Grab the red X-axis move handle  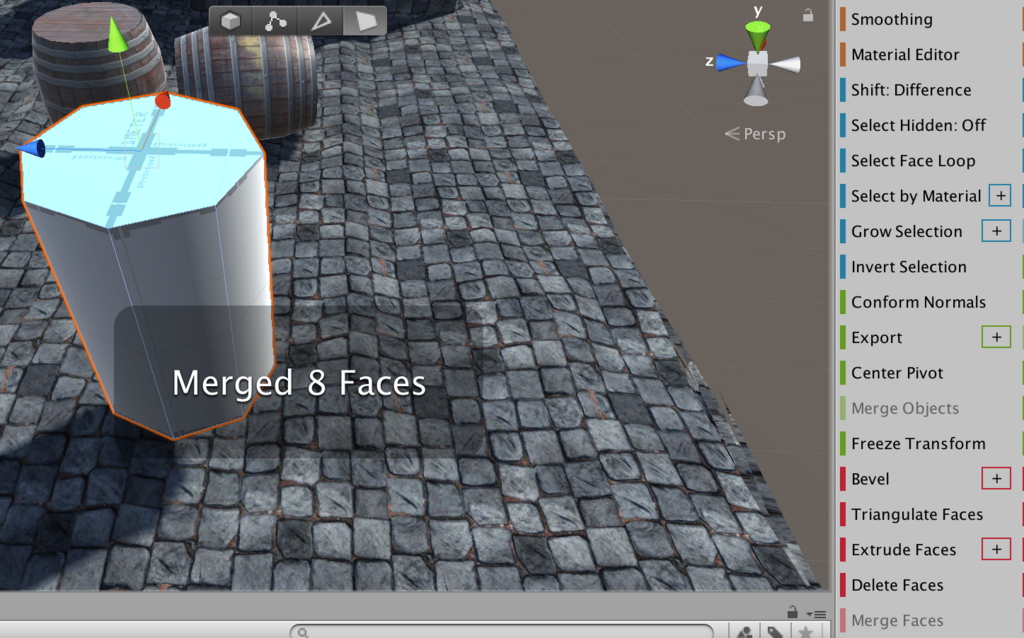click(x=163, y=101)
